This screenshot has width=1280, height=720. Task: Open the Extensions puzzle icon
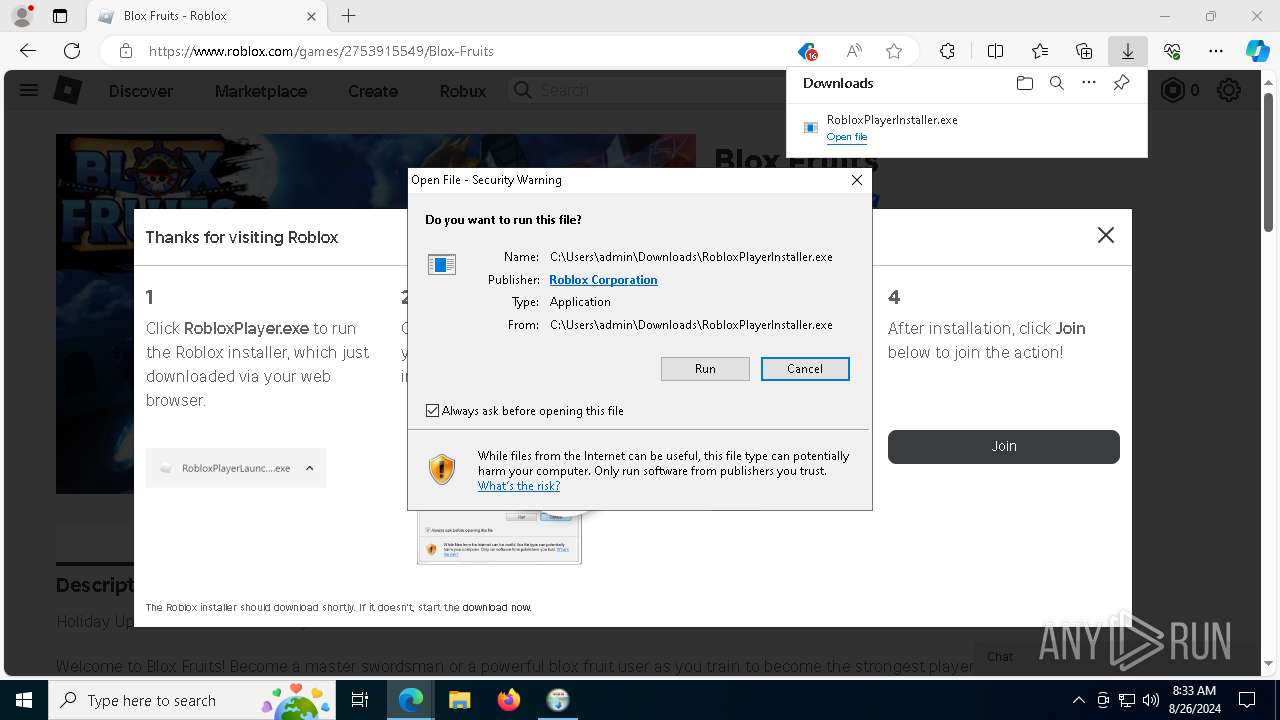point(947,51)
